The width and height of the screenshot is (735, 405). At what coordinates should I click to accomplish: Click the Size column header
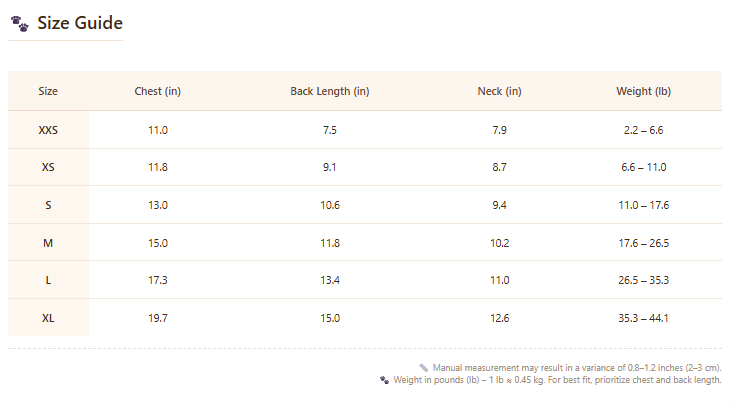[x=48, y=91]
